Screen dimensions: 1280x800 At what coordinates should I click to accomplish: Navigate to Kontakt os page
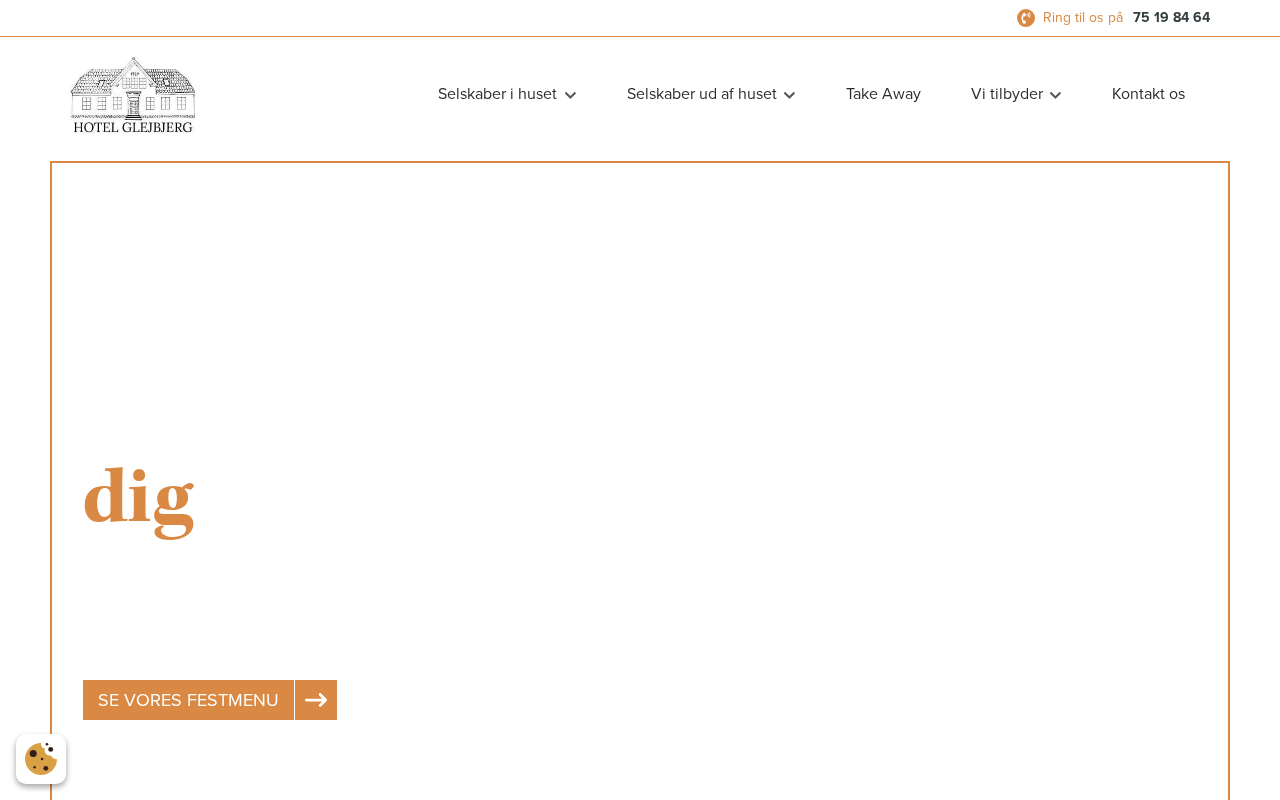pyautogui.click(x=1148, y=94)
